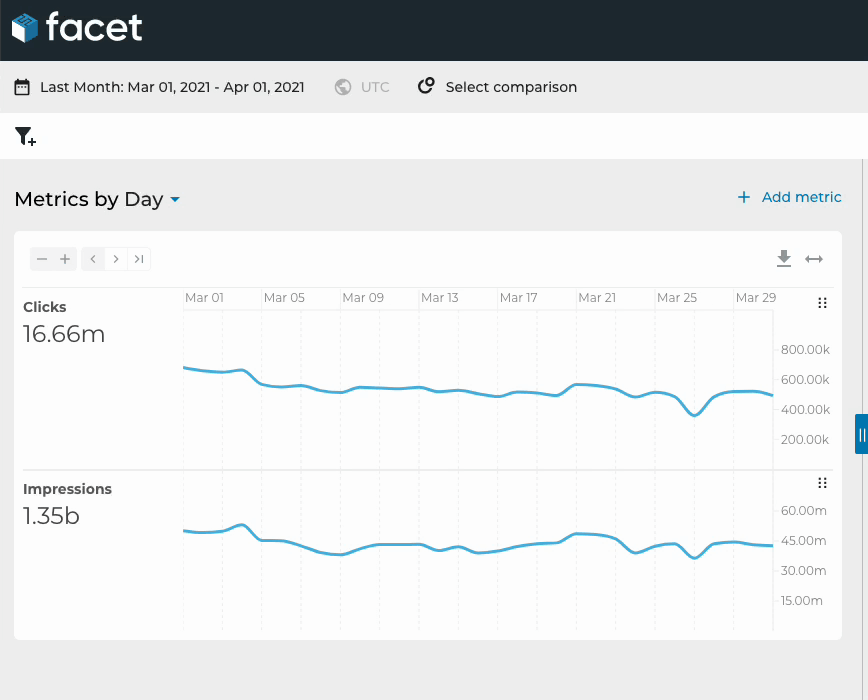This screenshot has height=700, width=868.
Task: Download chart data icon
Action: pyautogui.click(x=784, y=258)
